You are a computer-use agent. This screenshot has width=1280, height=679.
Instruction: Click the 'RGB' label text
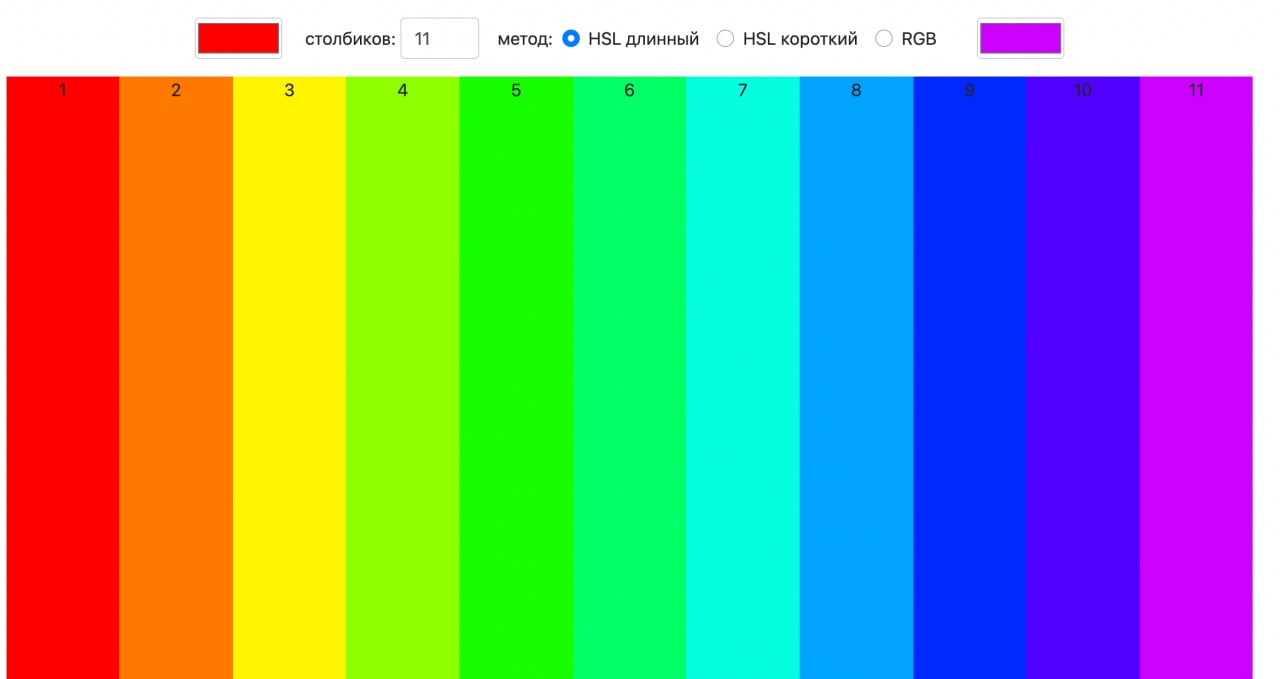click(919, 40)
